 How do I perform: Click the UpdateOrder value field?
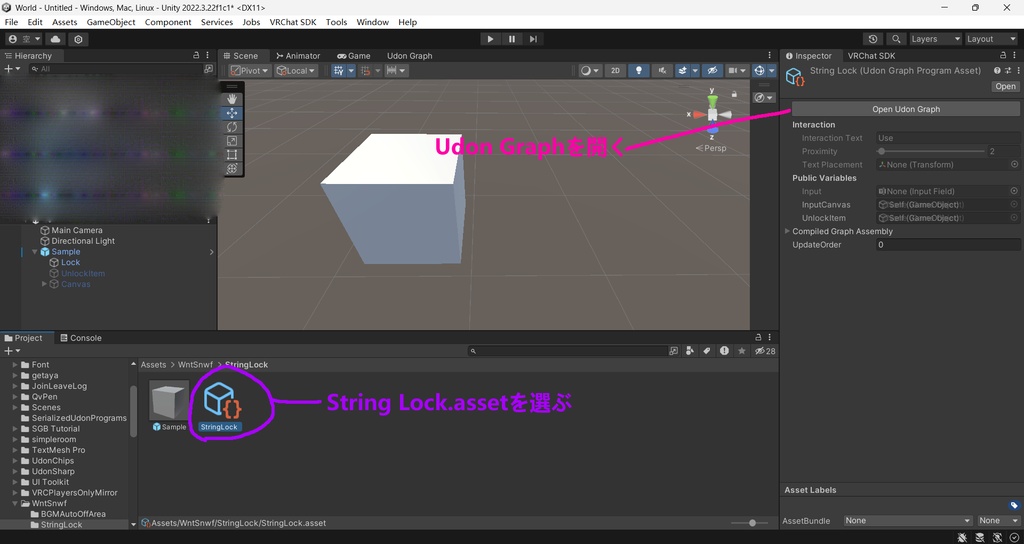pos(948,245)
